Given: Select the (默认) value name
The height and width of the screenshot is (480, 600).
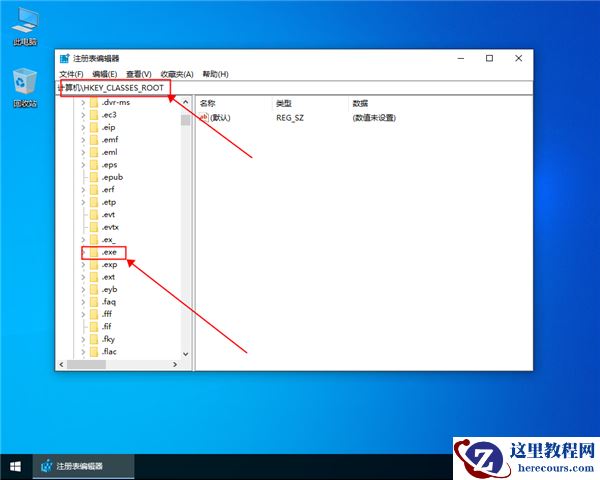Looking at the screenshot, I should [220, 118].
